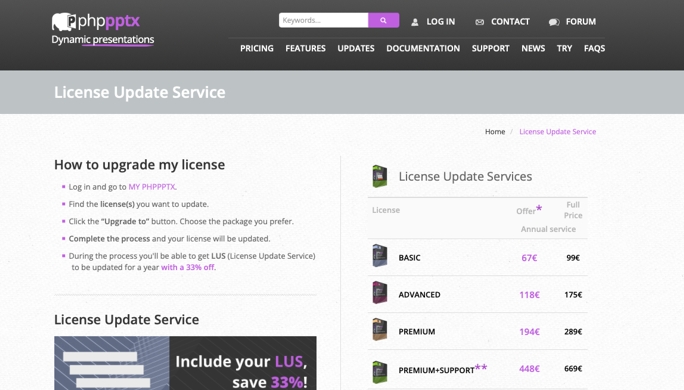Click the 448€ offer price
The width and height of the screenshot is (684, 390).
pos(529,369)
